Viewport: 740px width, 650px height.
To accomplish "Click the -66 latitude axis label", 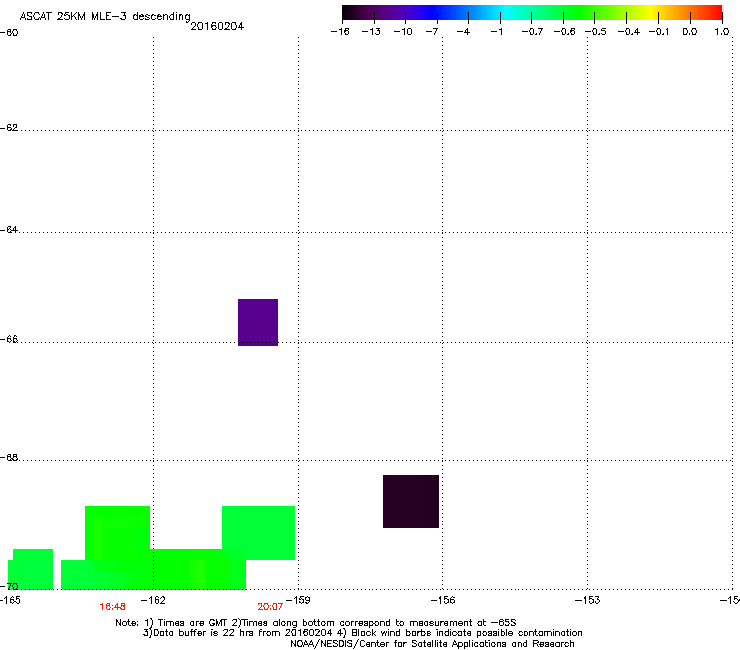I will [9, 339].
